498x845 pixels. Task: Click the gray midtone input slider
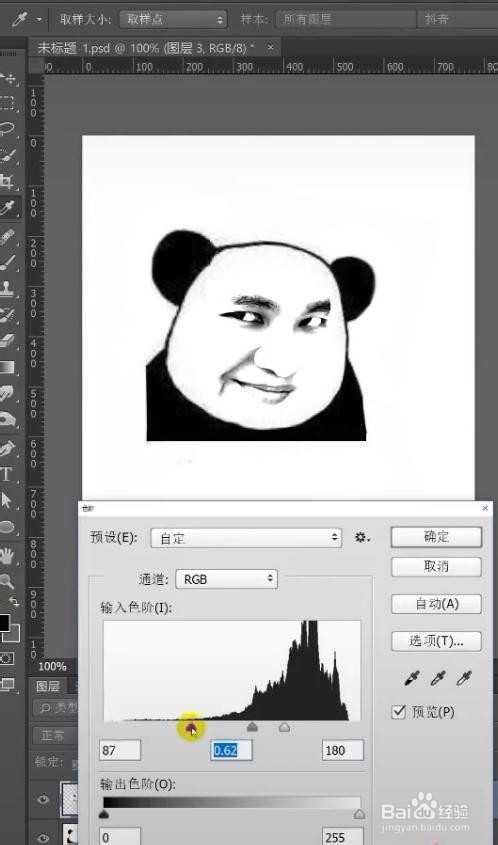coord(252,727)
